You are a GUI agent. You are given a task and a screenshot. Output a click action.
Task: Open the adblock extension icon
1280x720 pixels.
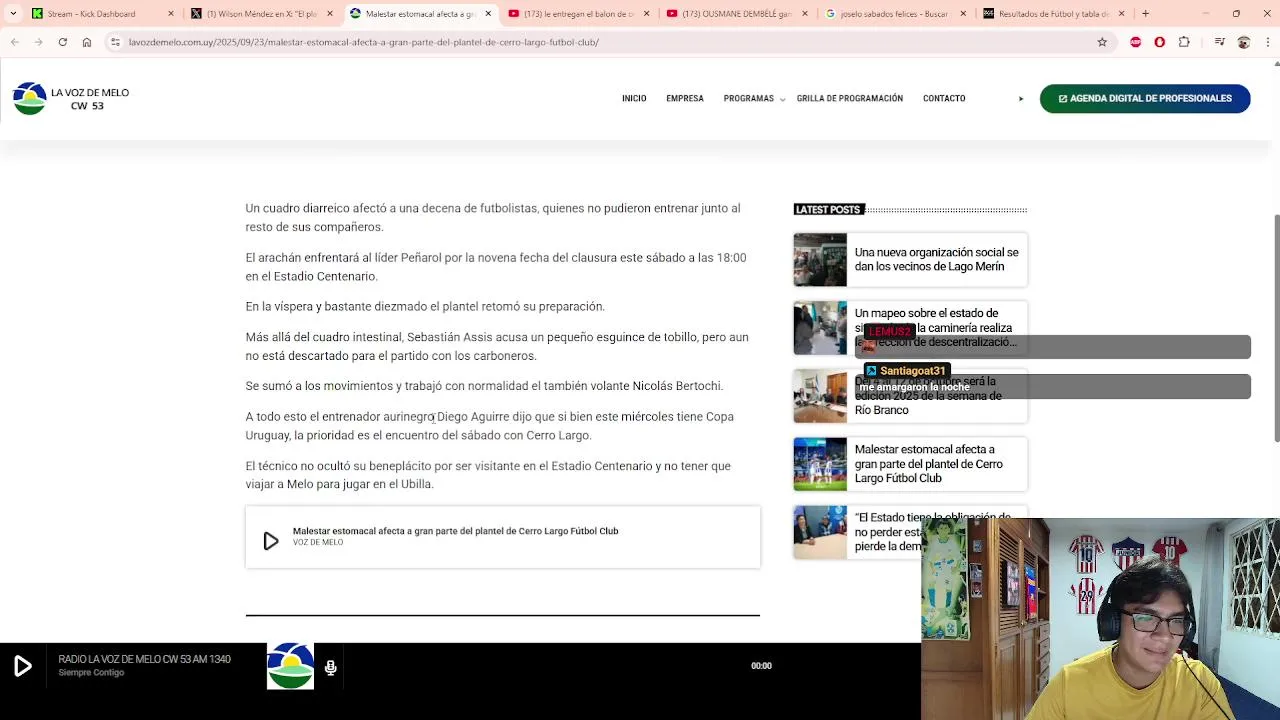tap(1135, 42)
